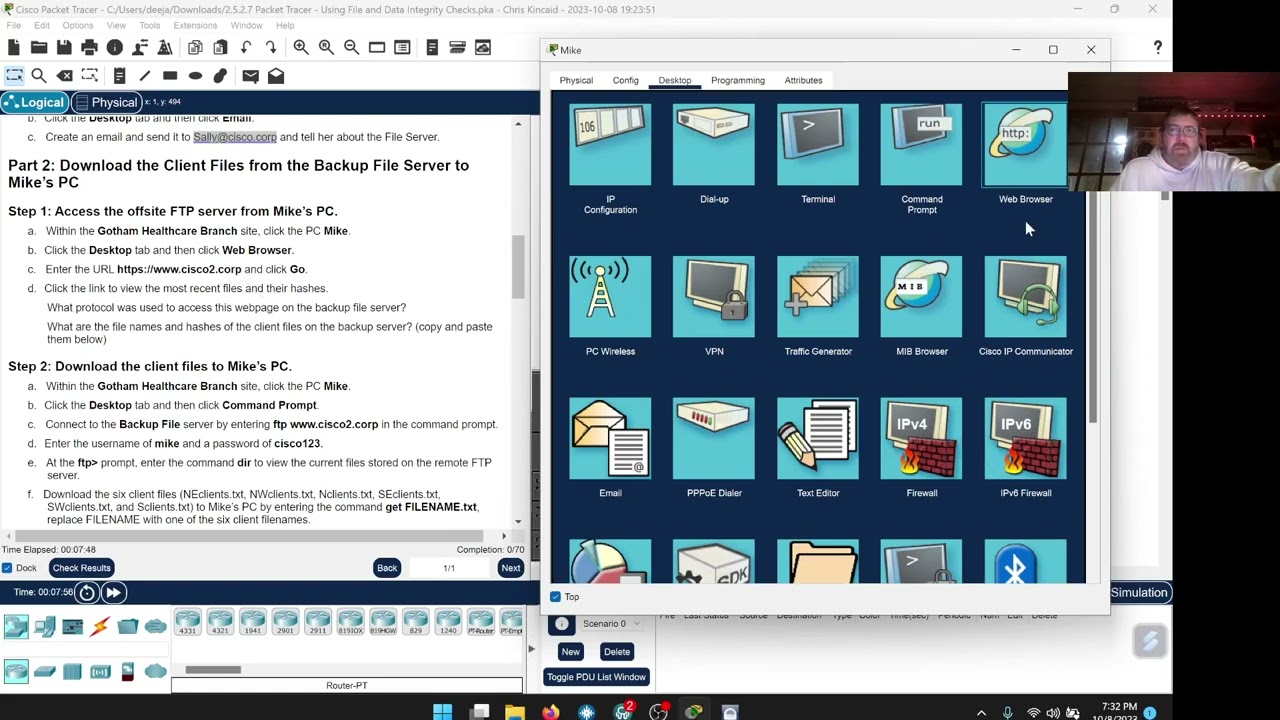Click the New file toolbar icon
The height and width of the screenshot is (720, 1280).
click(x=14, y=47)
